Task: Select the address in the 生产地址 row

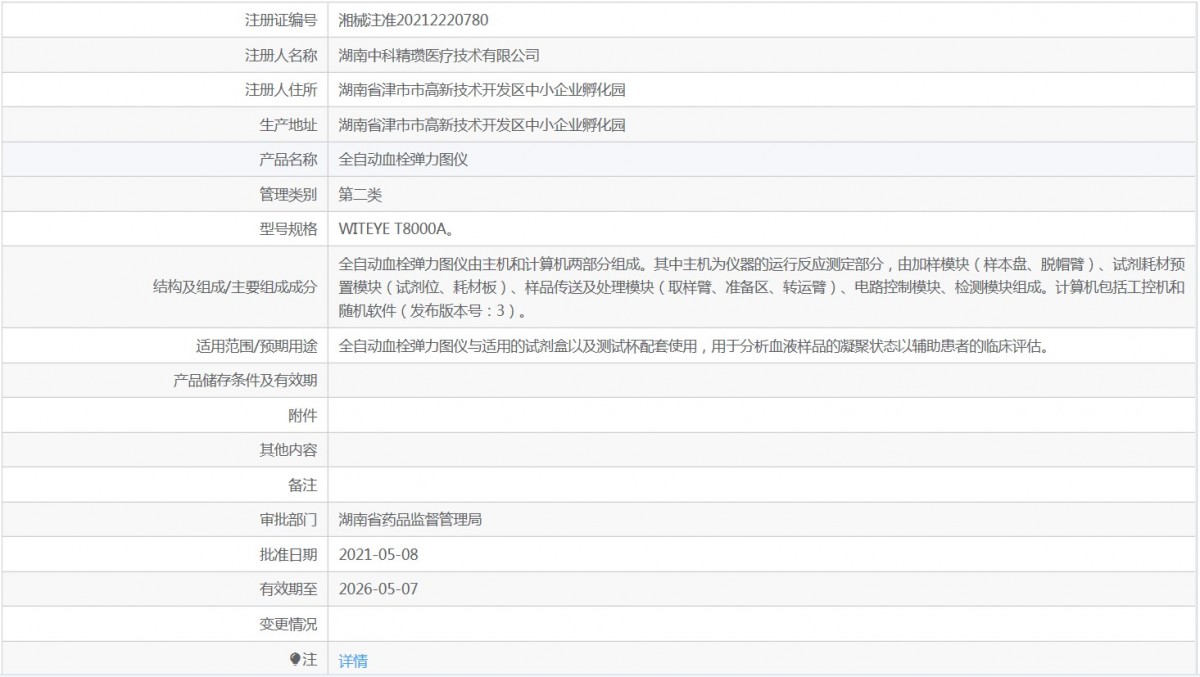Action: 482,125
